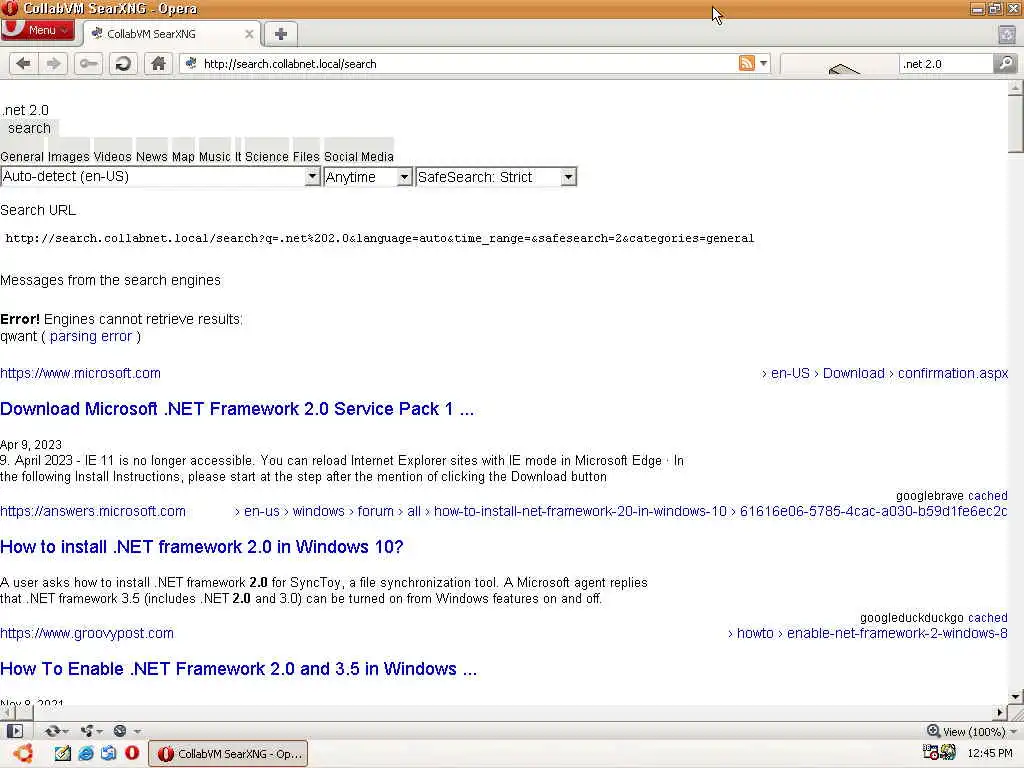Open How To Enable .NET Framework 2.0 and 3.5 result
Screen dimensions: 1024x768
pyautogui.click(x=238, y=669)
